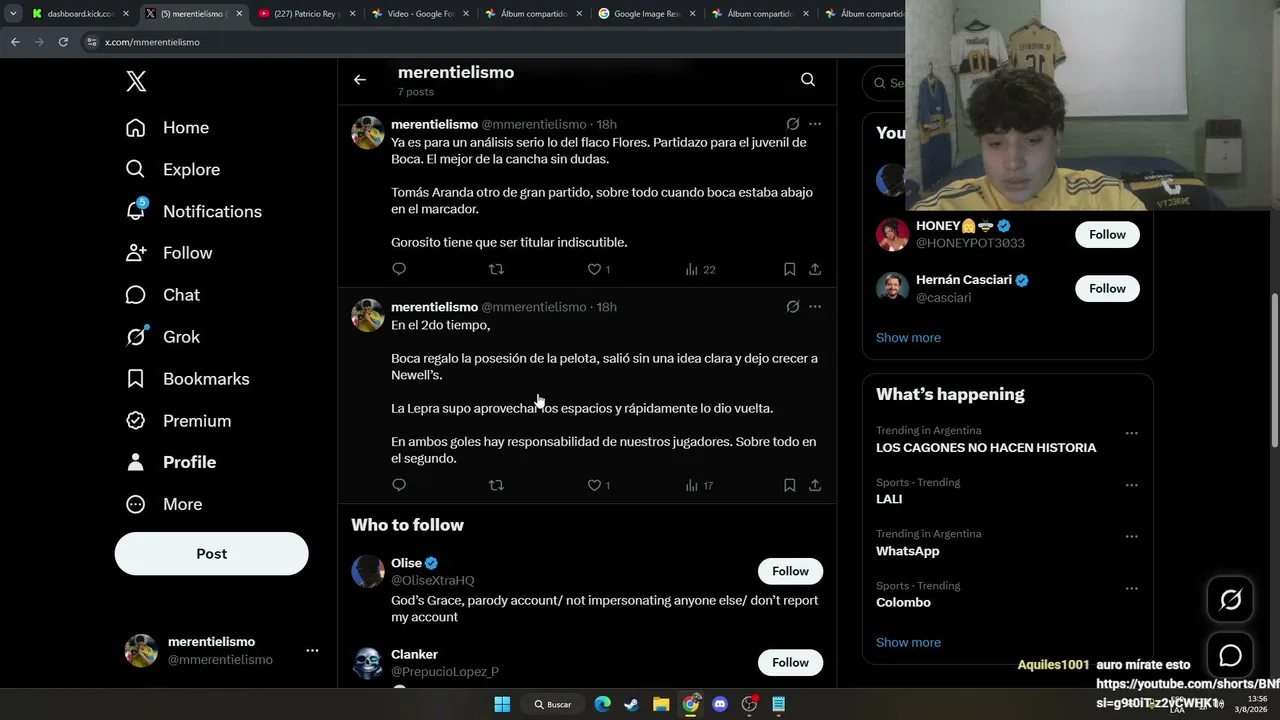1280x720 pixels.
Task: Open Home in the X sidebar
Action: (x=167, y=128)
